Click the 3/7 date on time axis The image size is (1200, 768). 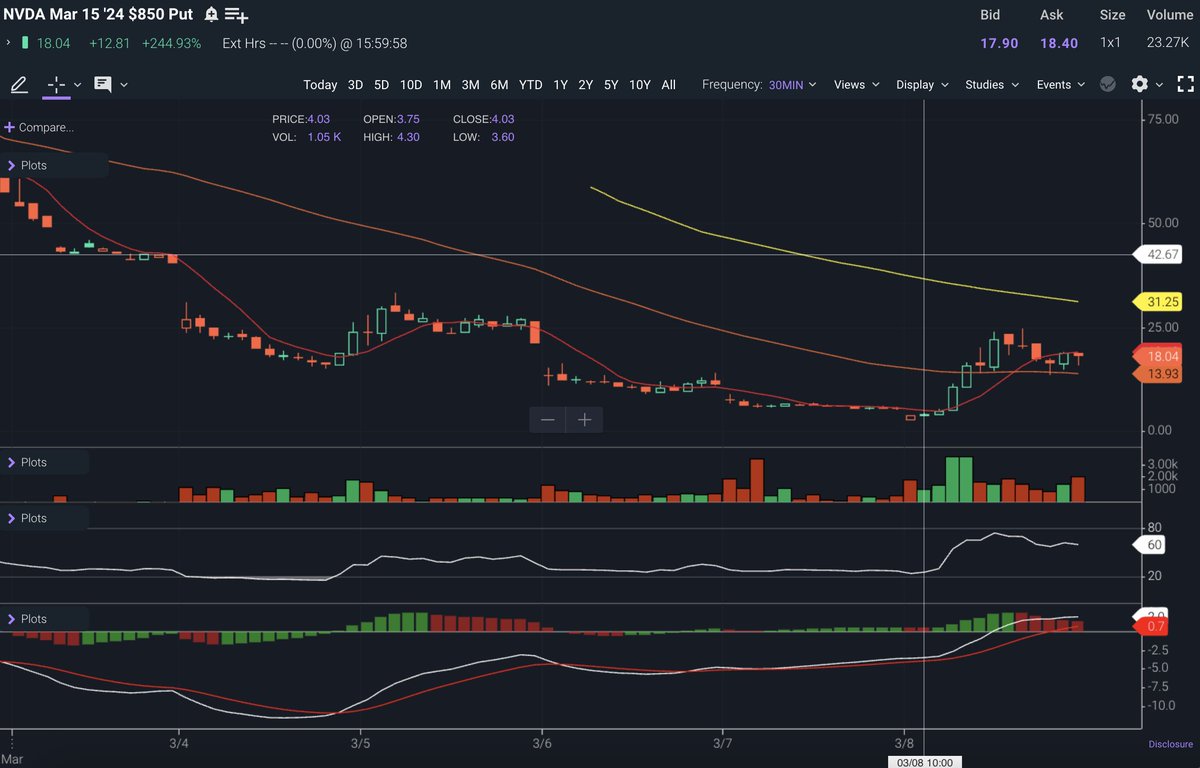pyautogui.click(x=723, y=743)
